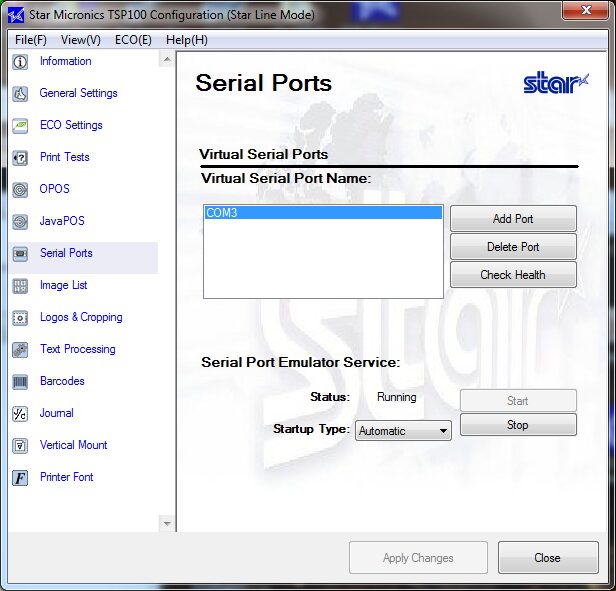Open the Information page link

(x=66, y=61)
